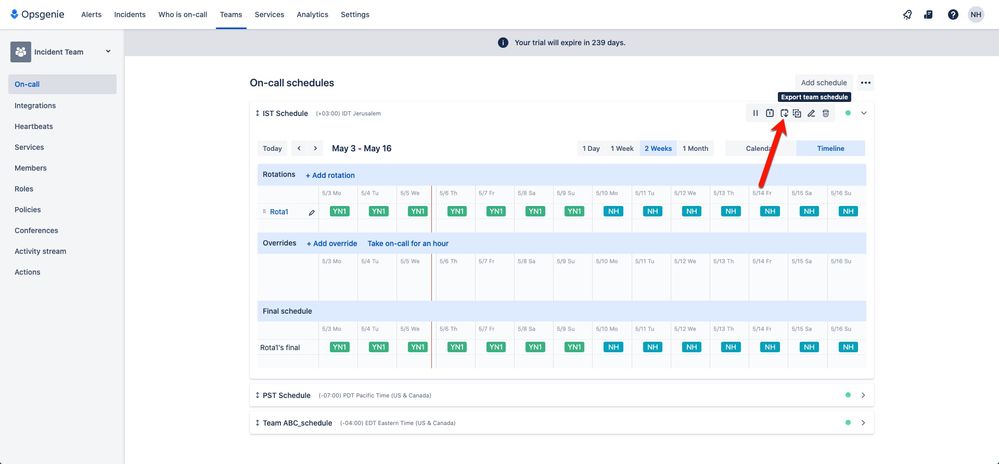Click the IST Schedule title text
Image resolution: width=999 pixels, height=464 pixels.
[x=285, y=113]
